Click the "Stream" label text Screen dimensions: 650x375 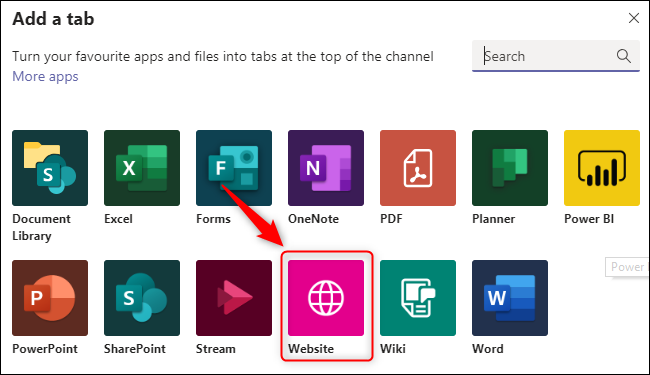pos(216,349)
